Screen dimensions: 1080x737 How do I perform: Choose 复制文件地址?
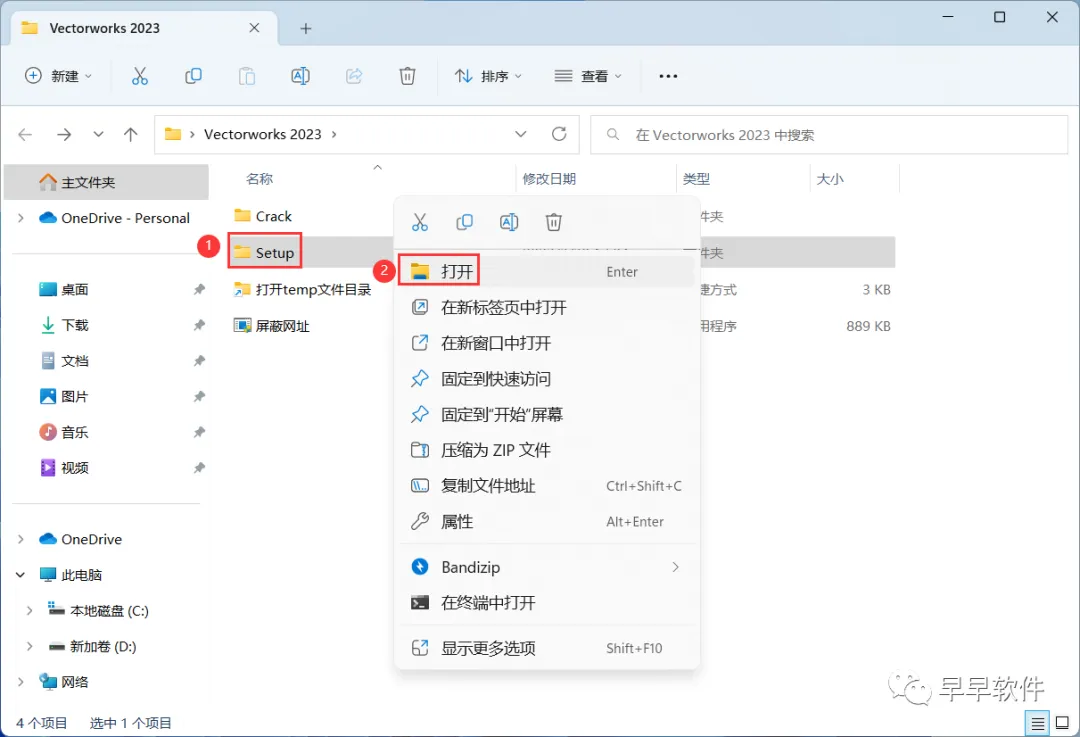[547, 486]
